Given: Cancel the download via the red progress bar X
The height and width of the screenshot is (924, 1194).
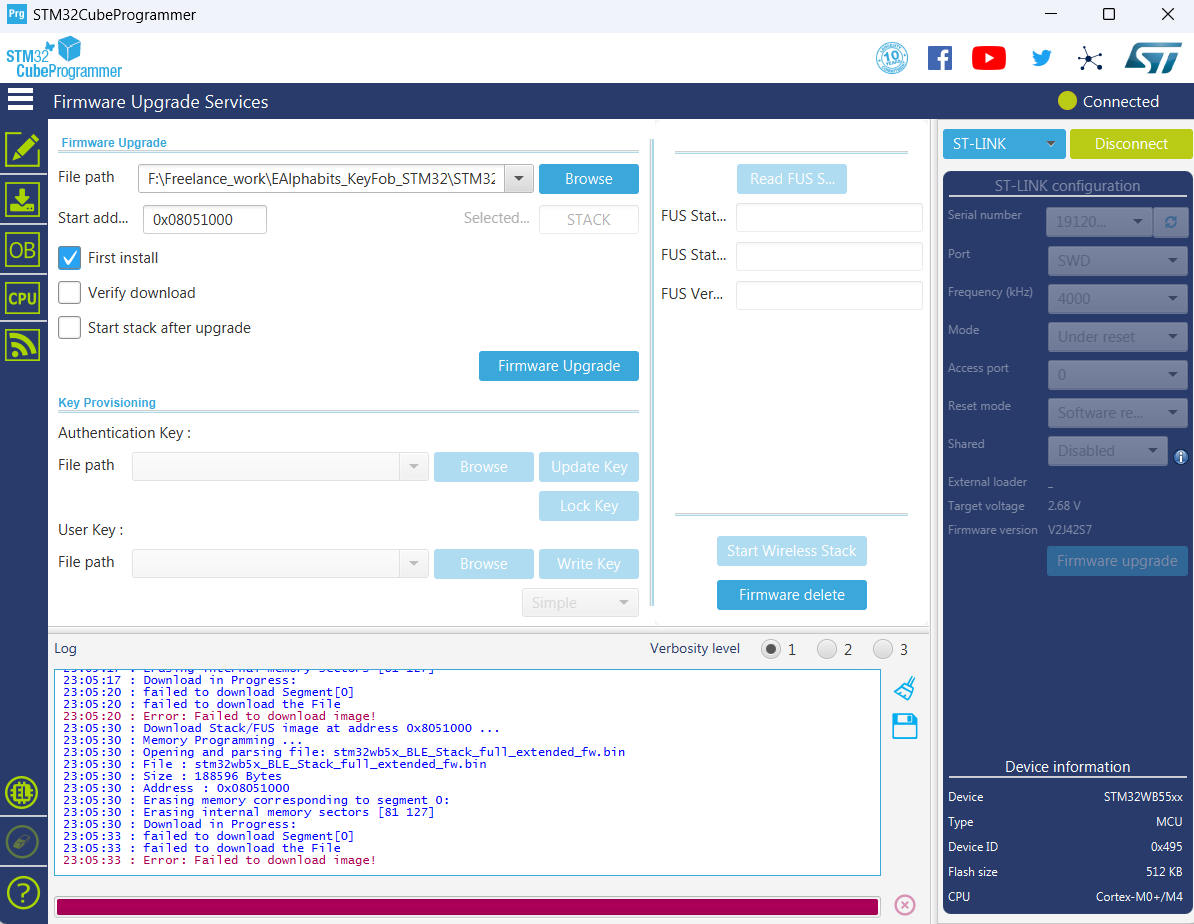Looking at the screenshot, I should 904,904.
